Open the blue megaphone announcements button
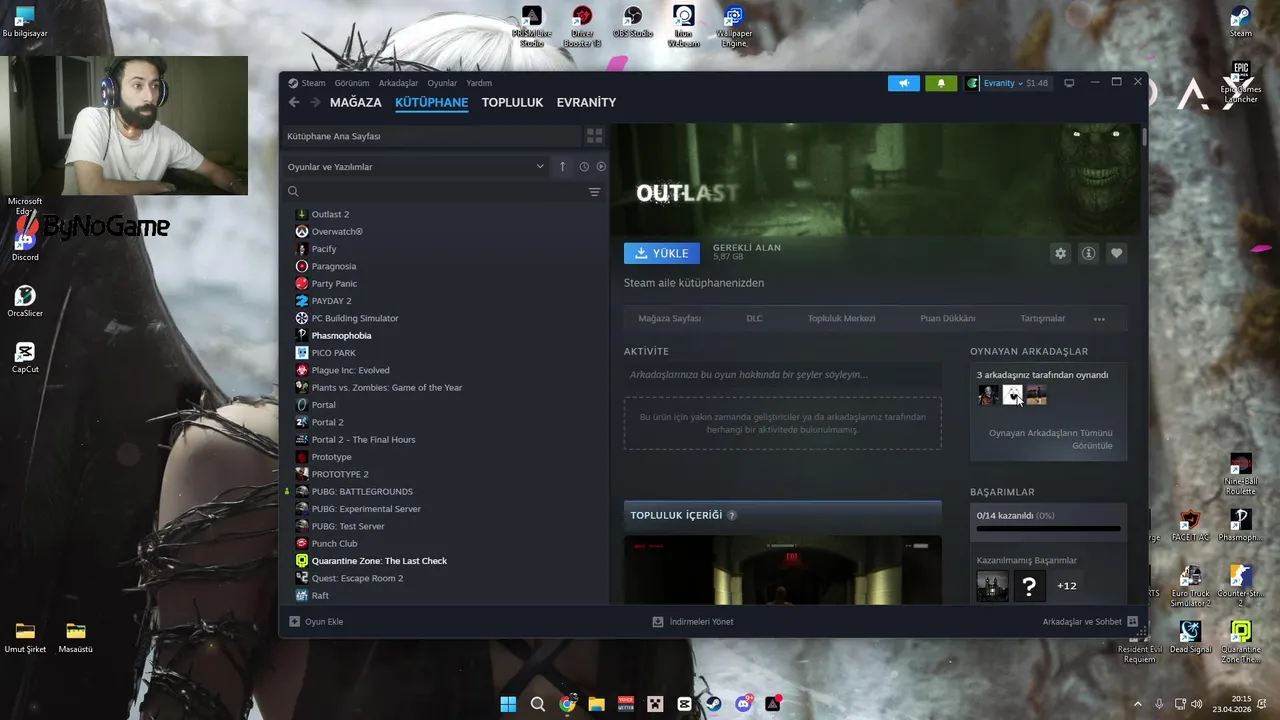 point(904,83)
